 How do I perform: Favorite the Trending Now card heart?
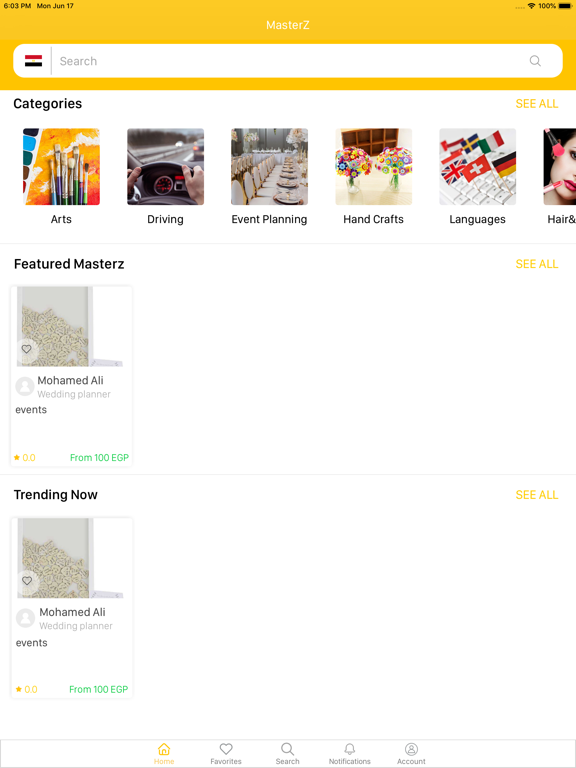27,581
